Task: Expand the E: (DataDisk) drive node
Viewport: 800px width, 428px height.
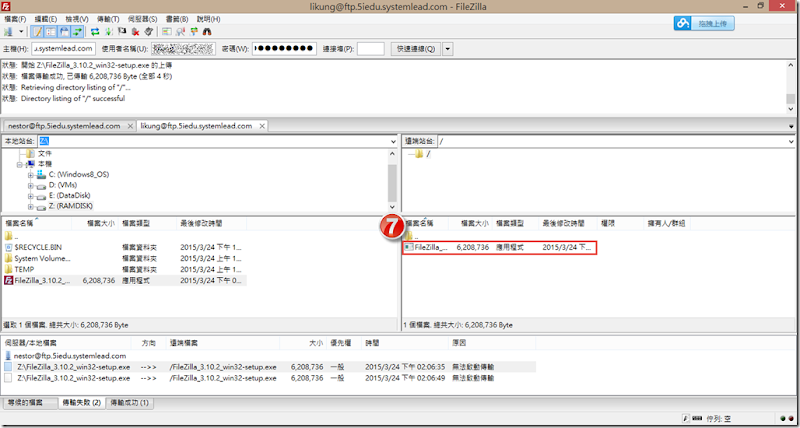Action: point(30,196)
